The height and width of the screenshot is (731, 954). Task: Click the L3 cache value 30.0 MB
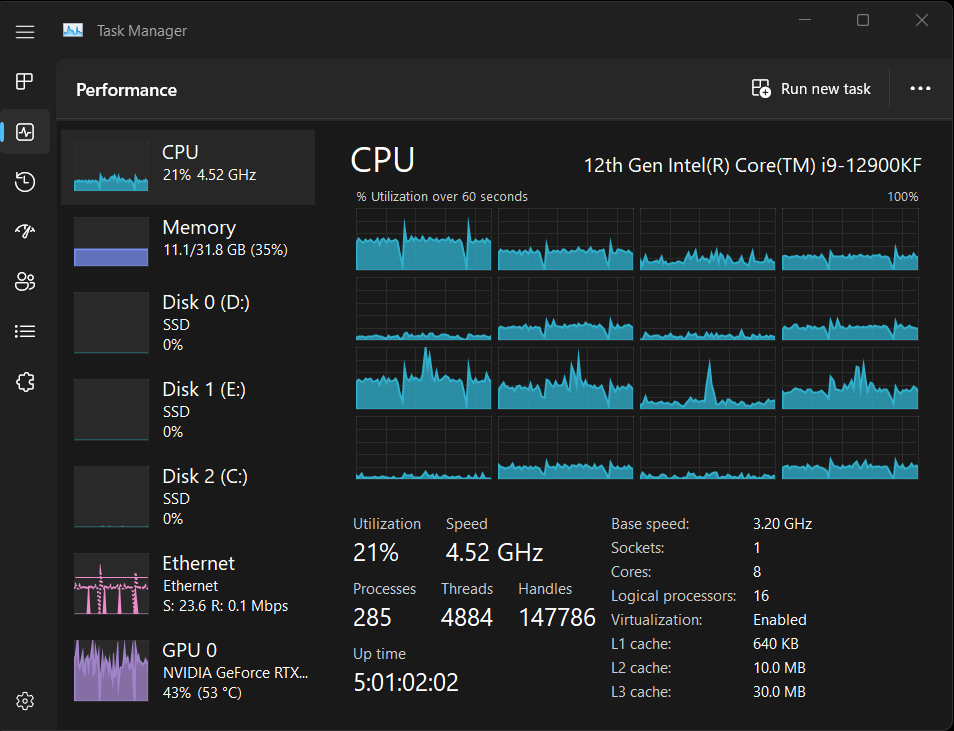779,692
